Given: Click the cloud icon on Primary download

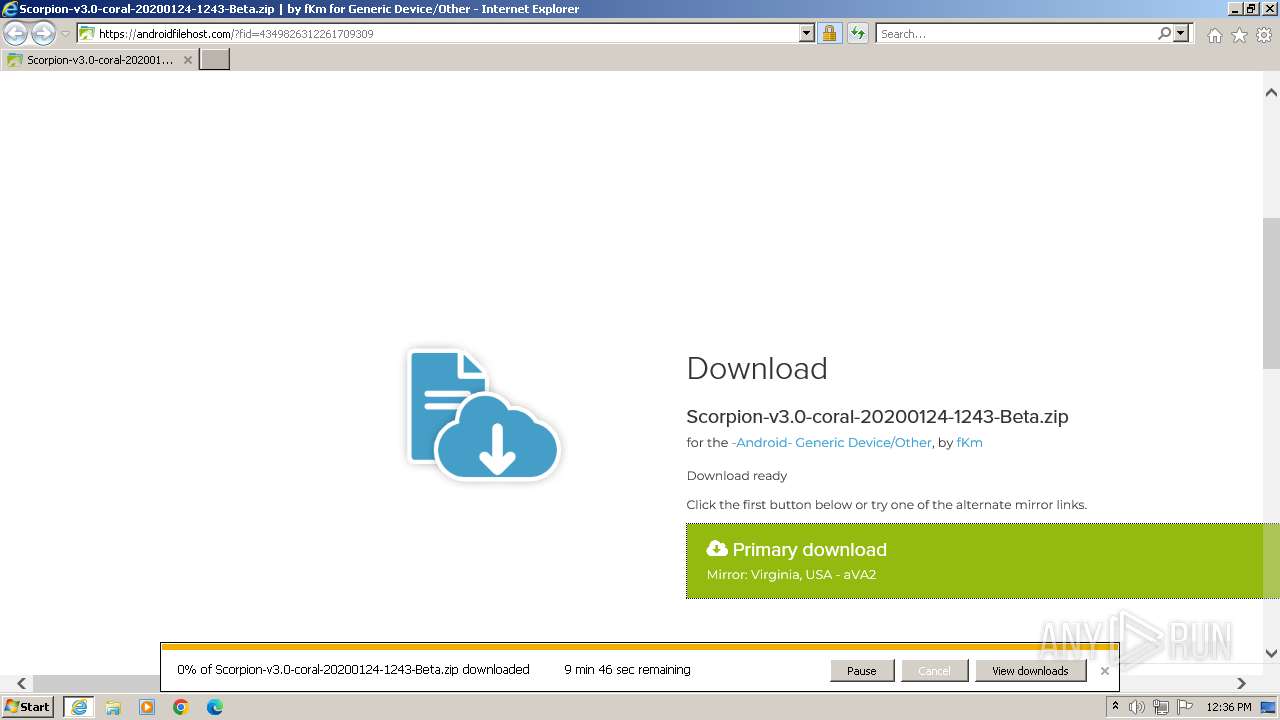Looking at the screenshot, I should tap(717, 548).
